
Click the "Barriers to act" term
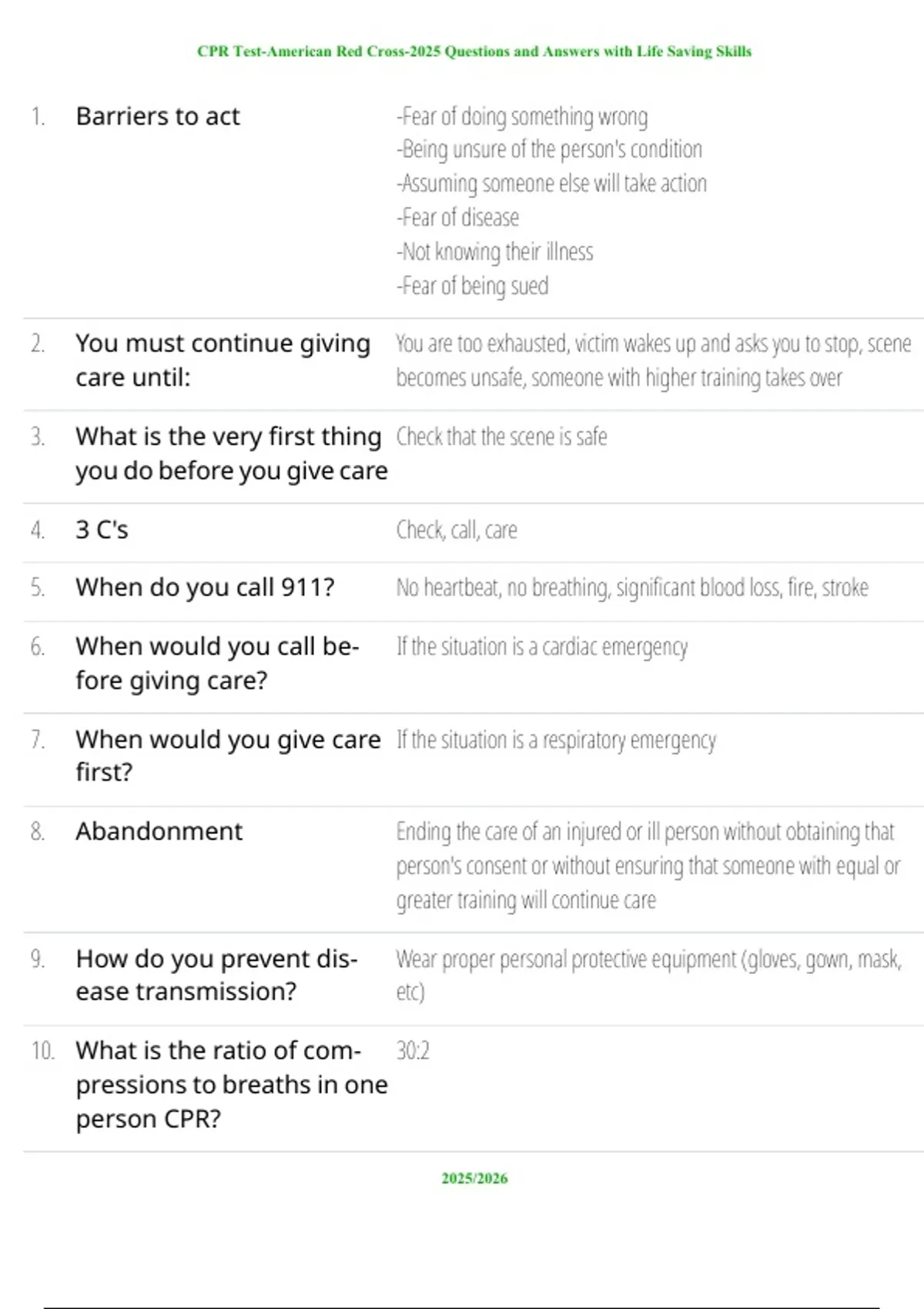(x=158, y=116)
